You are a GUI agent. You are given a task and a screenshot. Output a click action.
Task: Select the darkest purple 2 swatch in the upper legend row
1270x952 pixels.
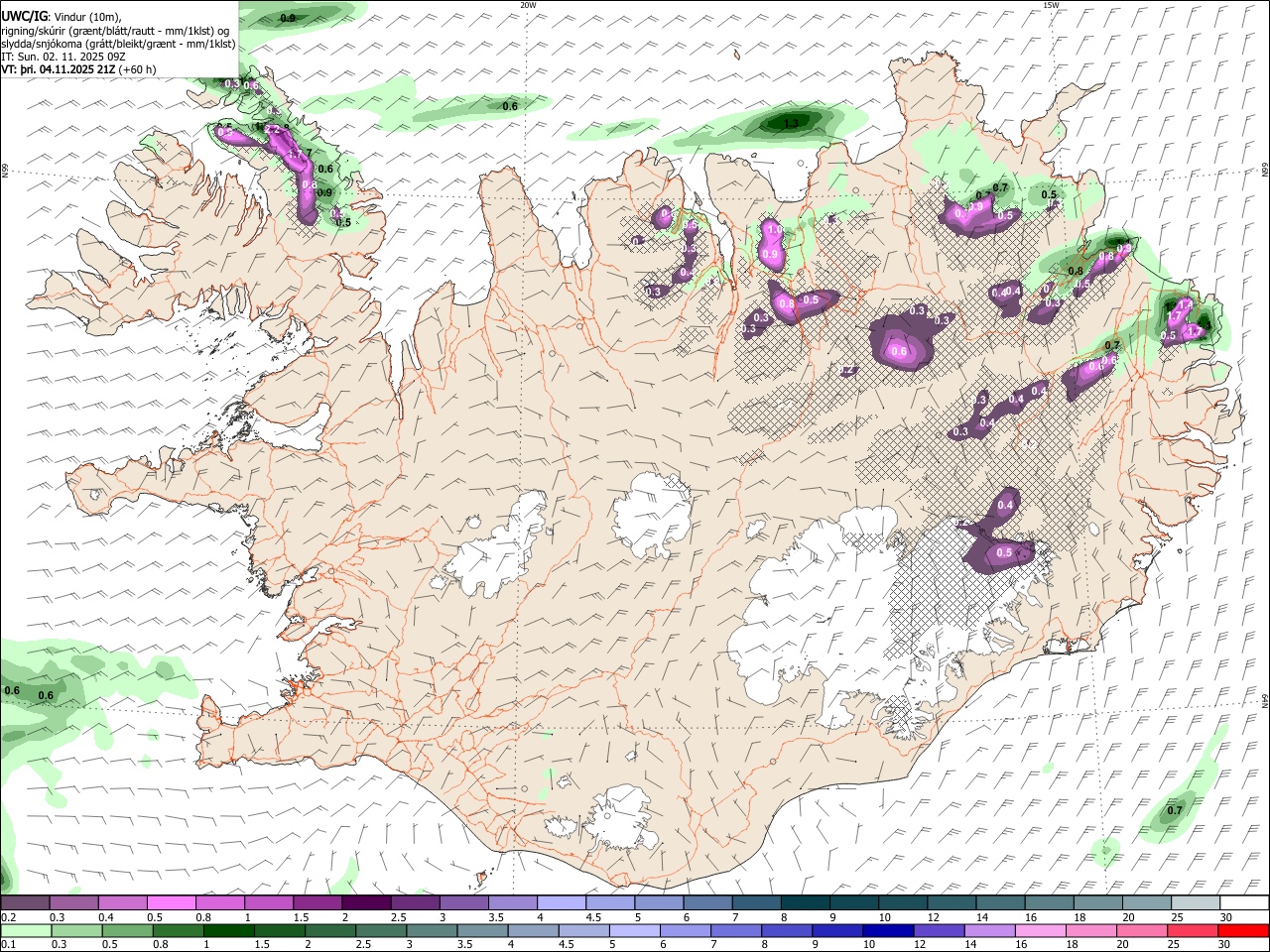(365, 903)
